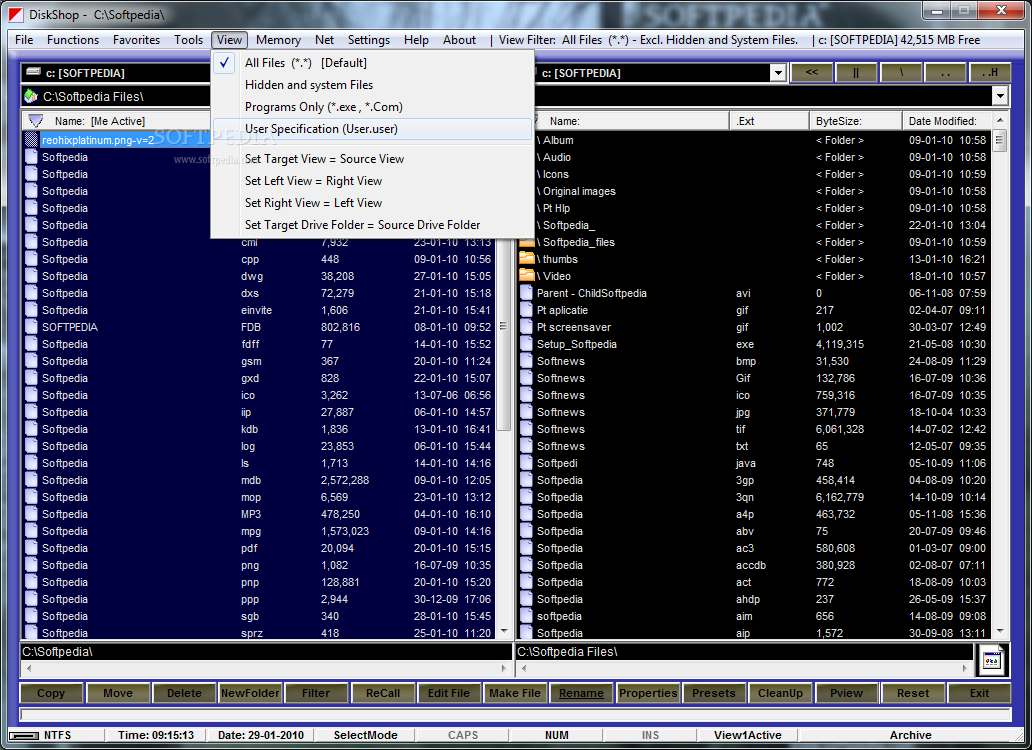Click the '||' button in right pane toolbar

click(x=856, y=72)
